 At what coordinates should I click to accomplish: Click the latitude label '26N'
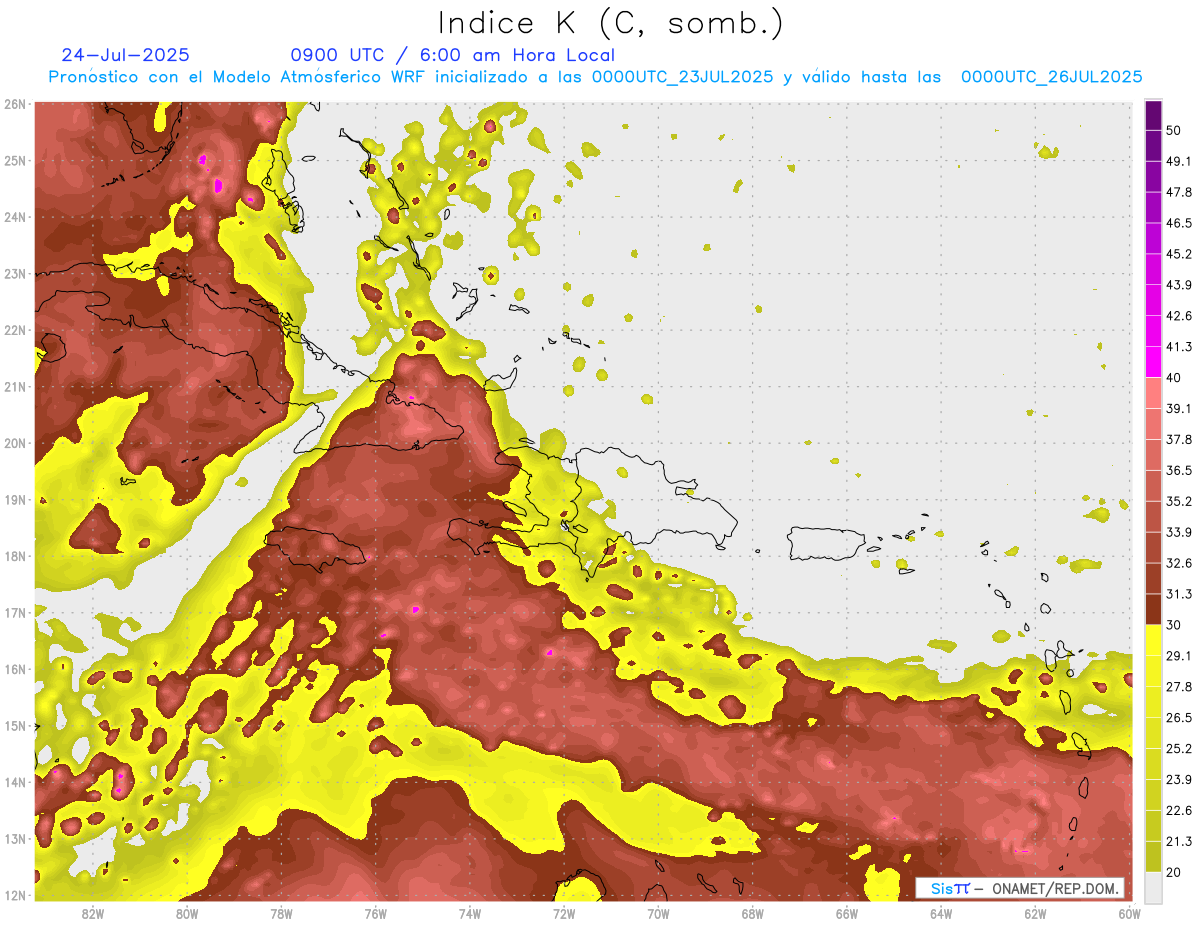15,104
